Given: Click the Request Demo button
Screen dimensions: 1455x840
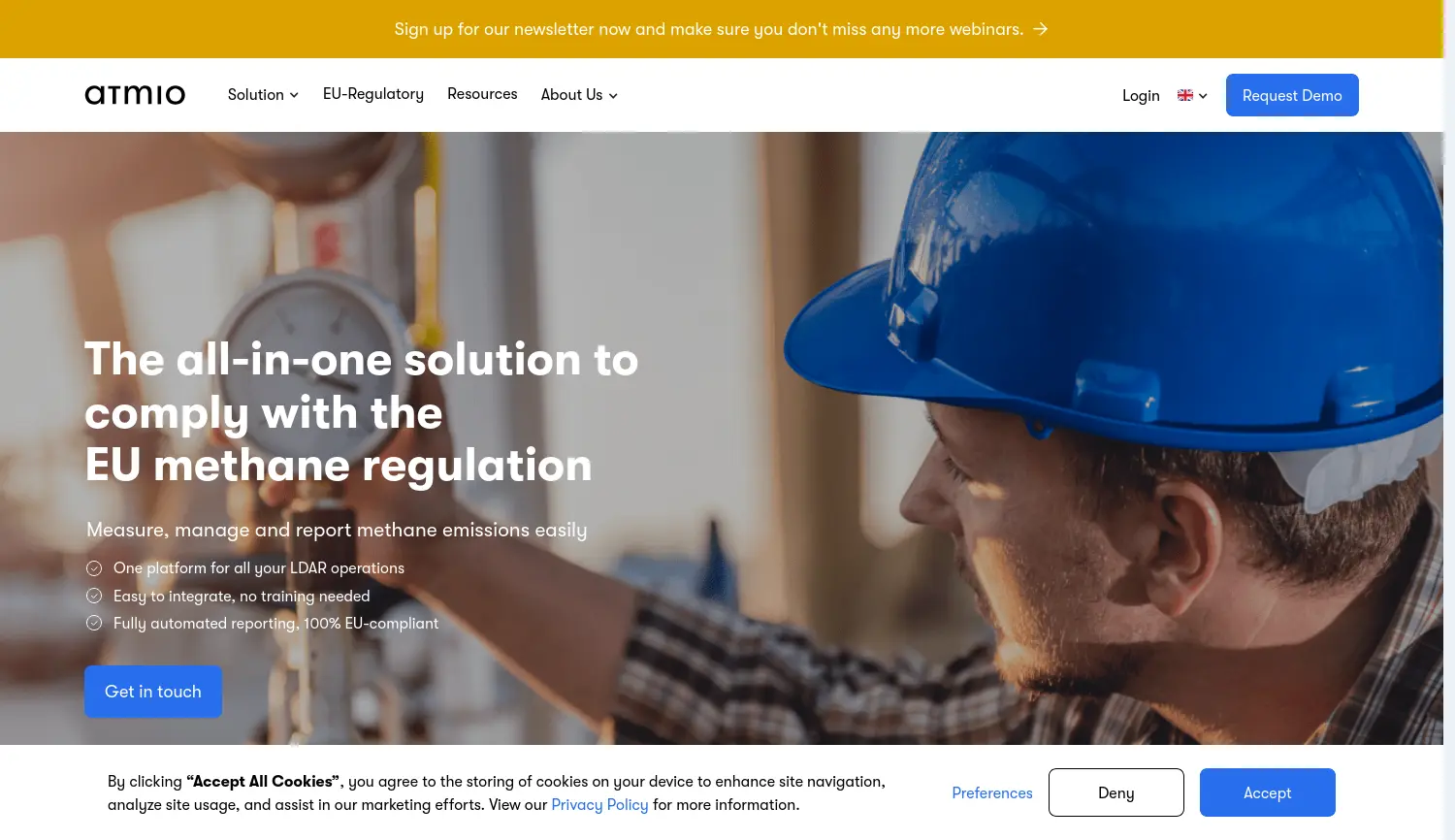Looking at the screenshot, I should pos(1292,95).
